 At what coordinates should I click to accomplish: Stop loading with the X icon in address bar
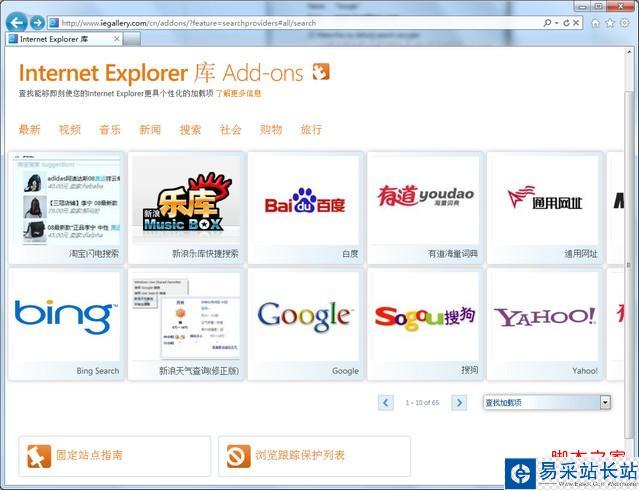click(x=576, y=23)
